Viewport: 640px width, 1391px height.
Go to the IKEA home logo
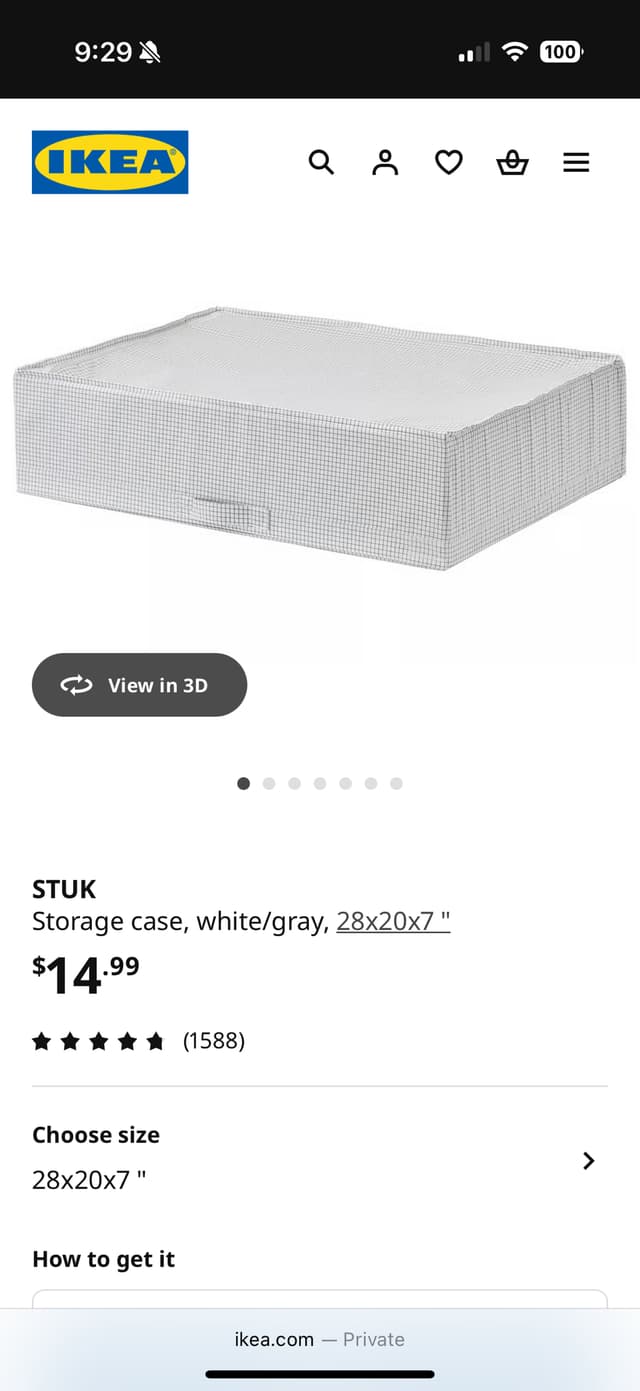click(x=110, y=162)
